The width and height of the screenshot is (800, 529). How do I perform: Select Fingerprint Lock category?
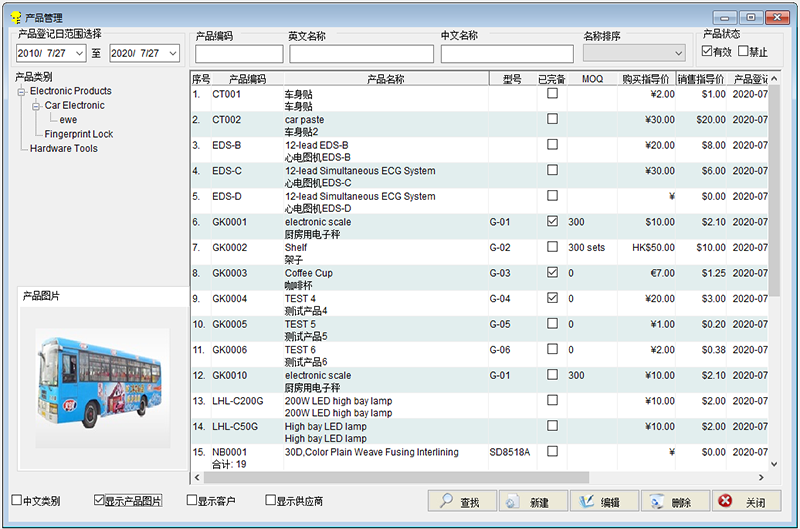[x=79, y=134]
